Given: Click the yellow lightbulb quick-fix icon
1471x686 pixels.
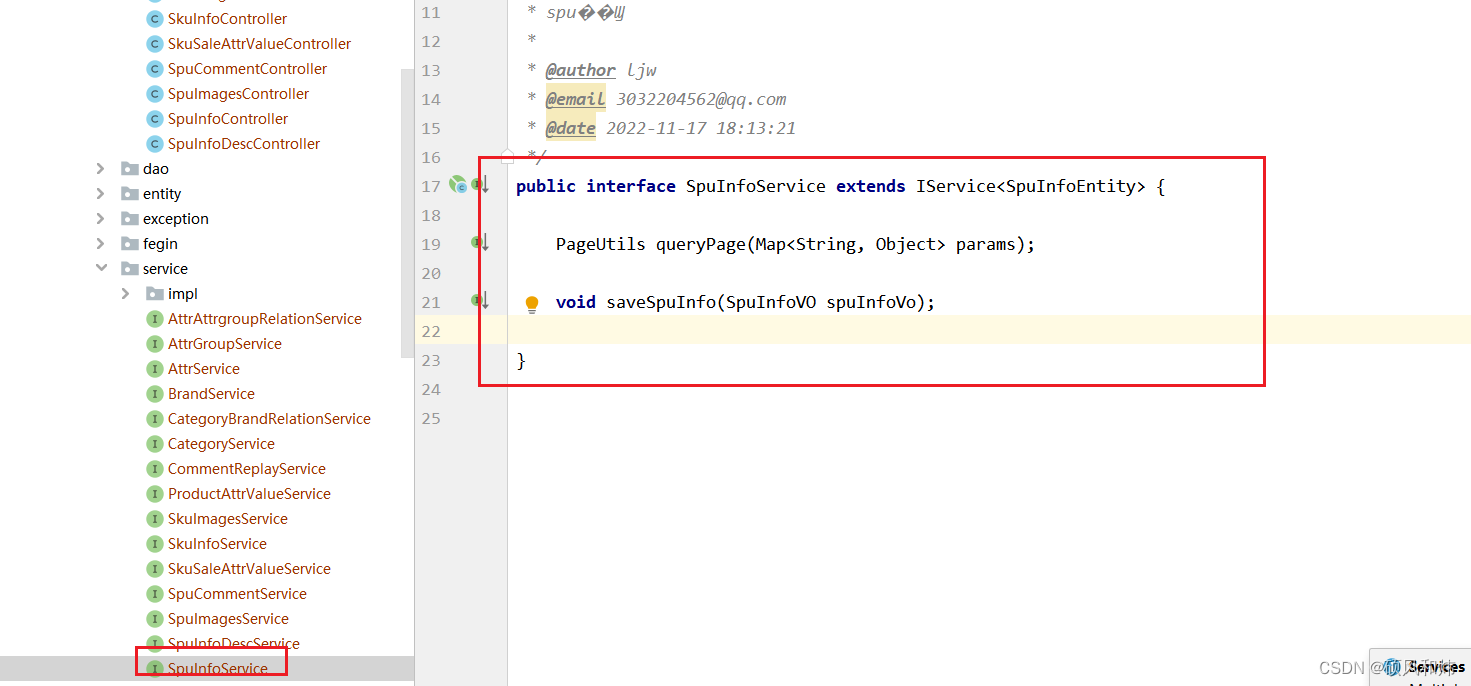Looking at the screenshot, I should [x=532, y=304].
